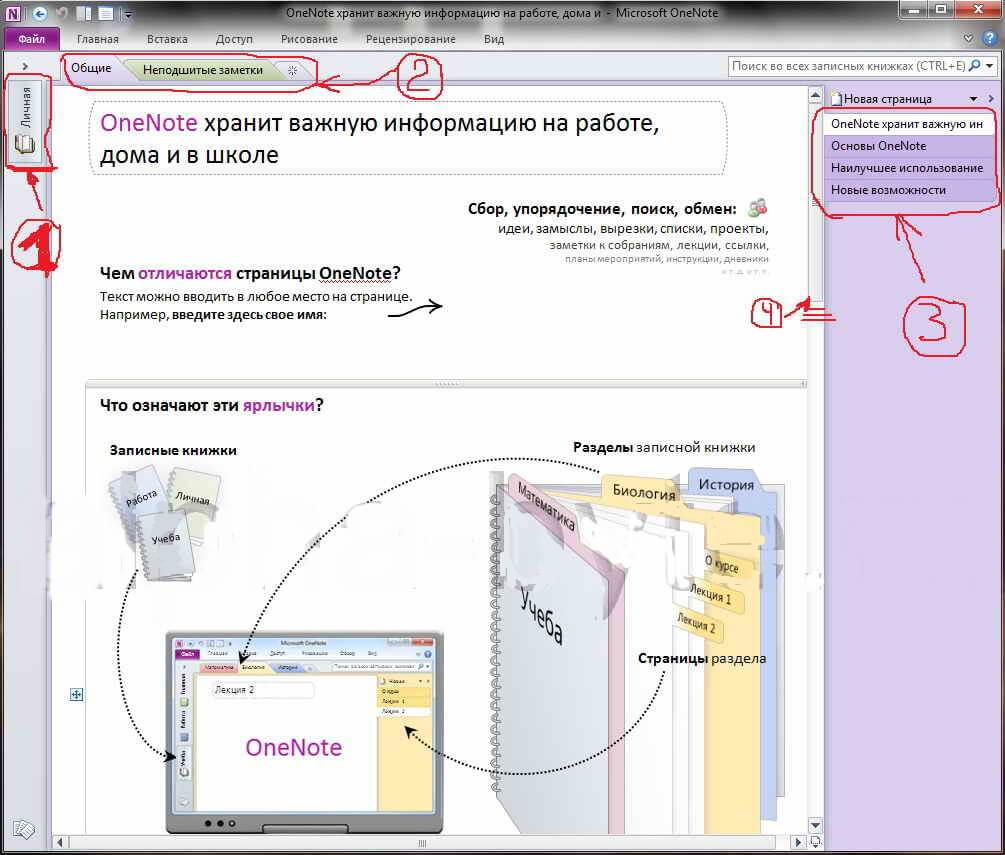Screen dimensions: 1005x855
Task: Open the search scope dropdown arrow
Action: (989, 66)
